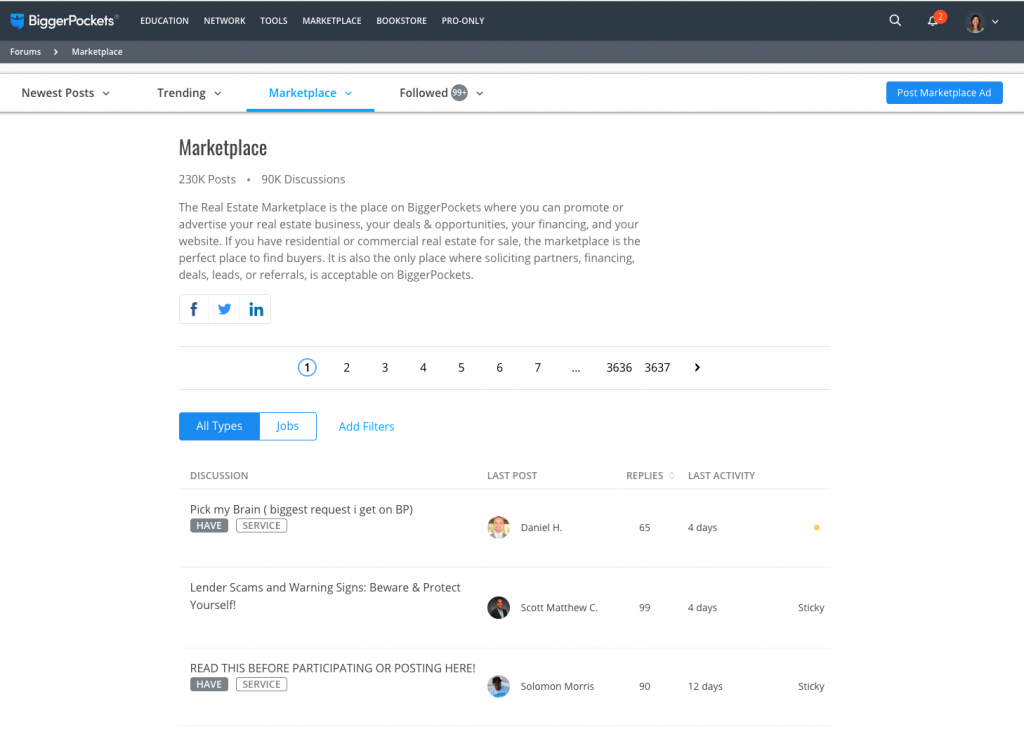1024x732 pixels.
Task: Click the Discussion column header
Action: click(219, 475)
